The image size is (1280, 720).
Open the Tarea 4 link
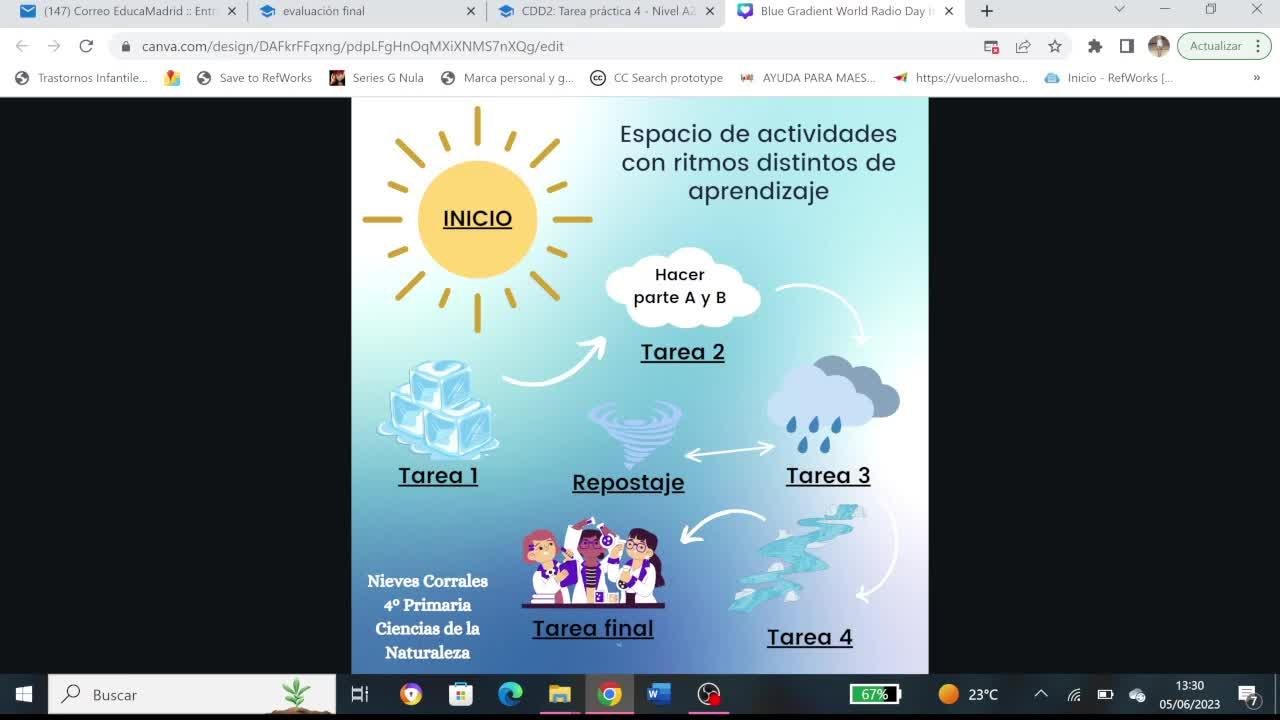coord(810,637)
